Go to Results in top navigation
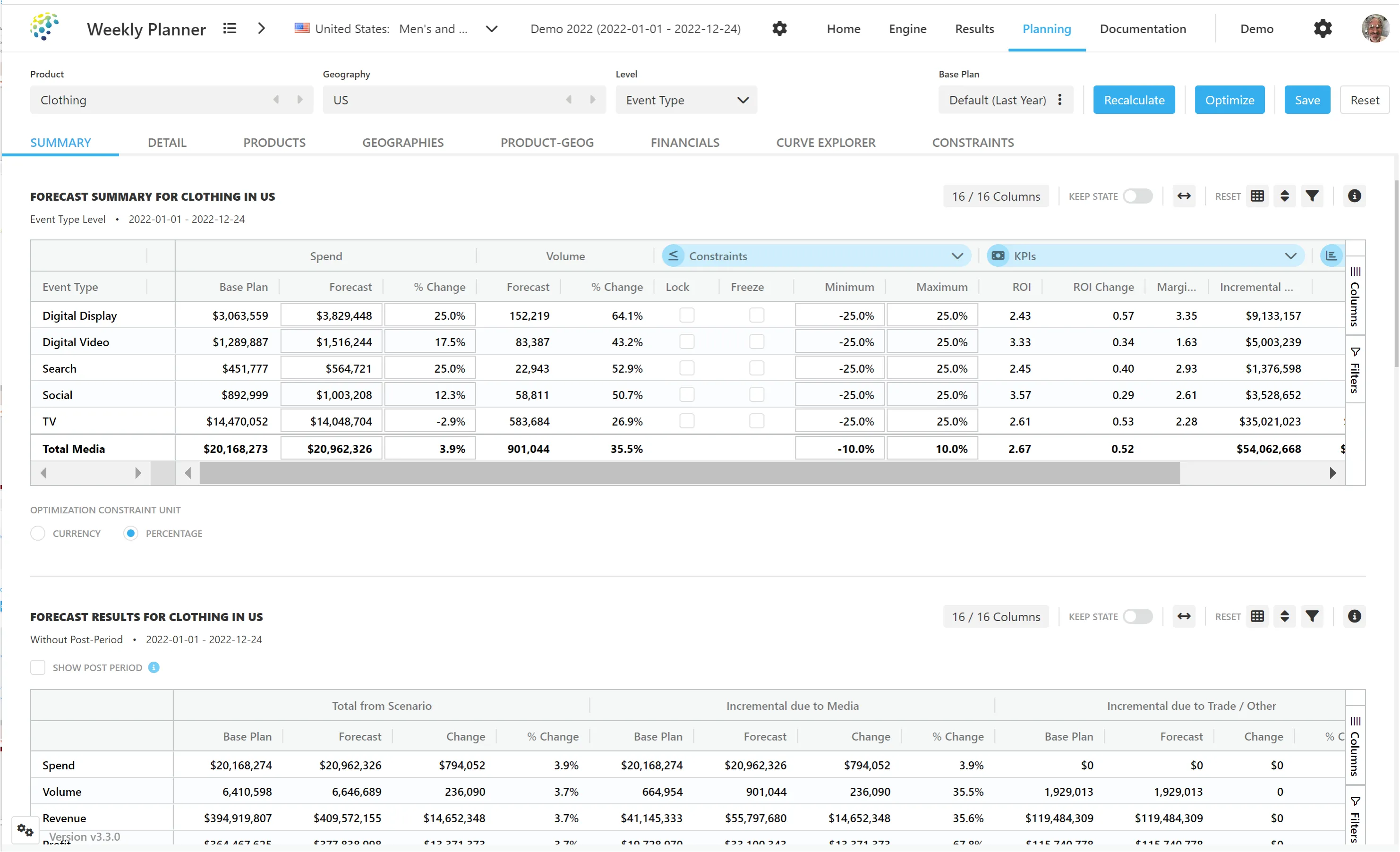Image resolution: width=1400 pixels, height=852 pixels. click(x=974, y=28)
